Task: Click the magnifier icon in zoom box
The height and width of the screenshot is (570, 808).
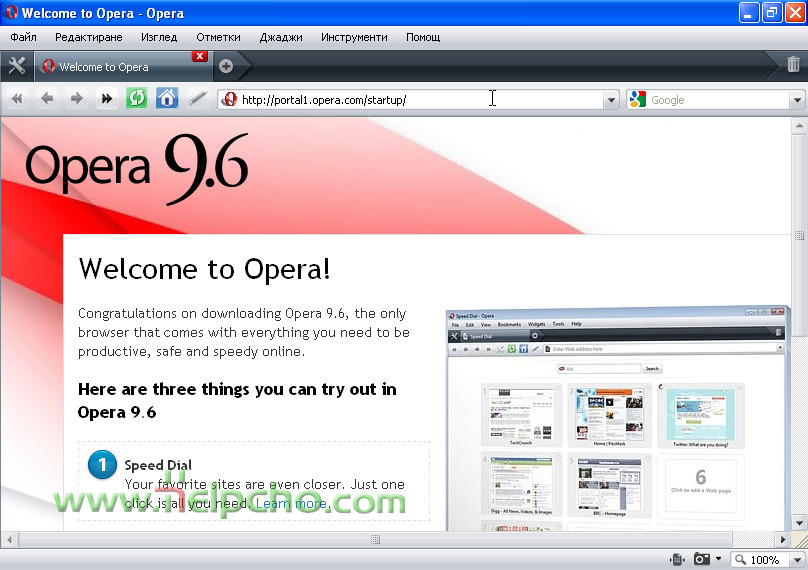Action: pos(740,559)
